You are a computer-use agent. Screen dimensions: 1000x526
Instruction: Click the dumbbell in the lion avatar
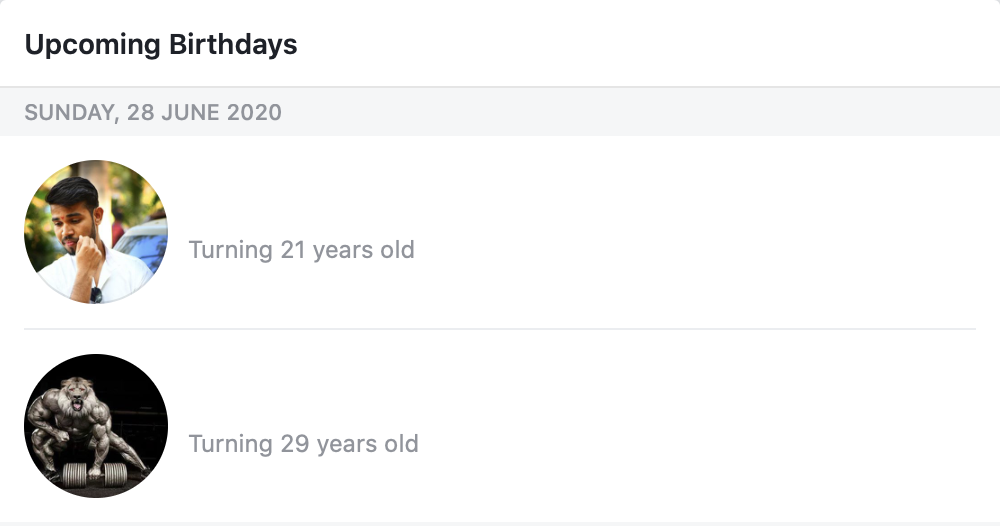point(94,475)
